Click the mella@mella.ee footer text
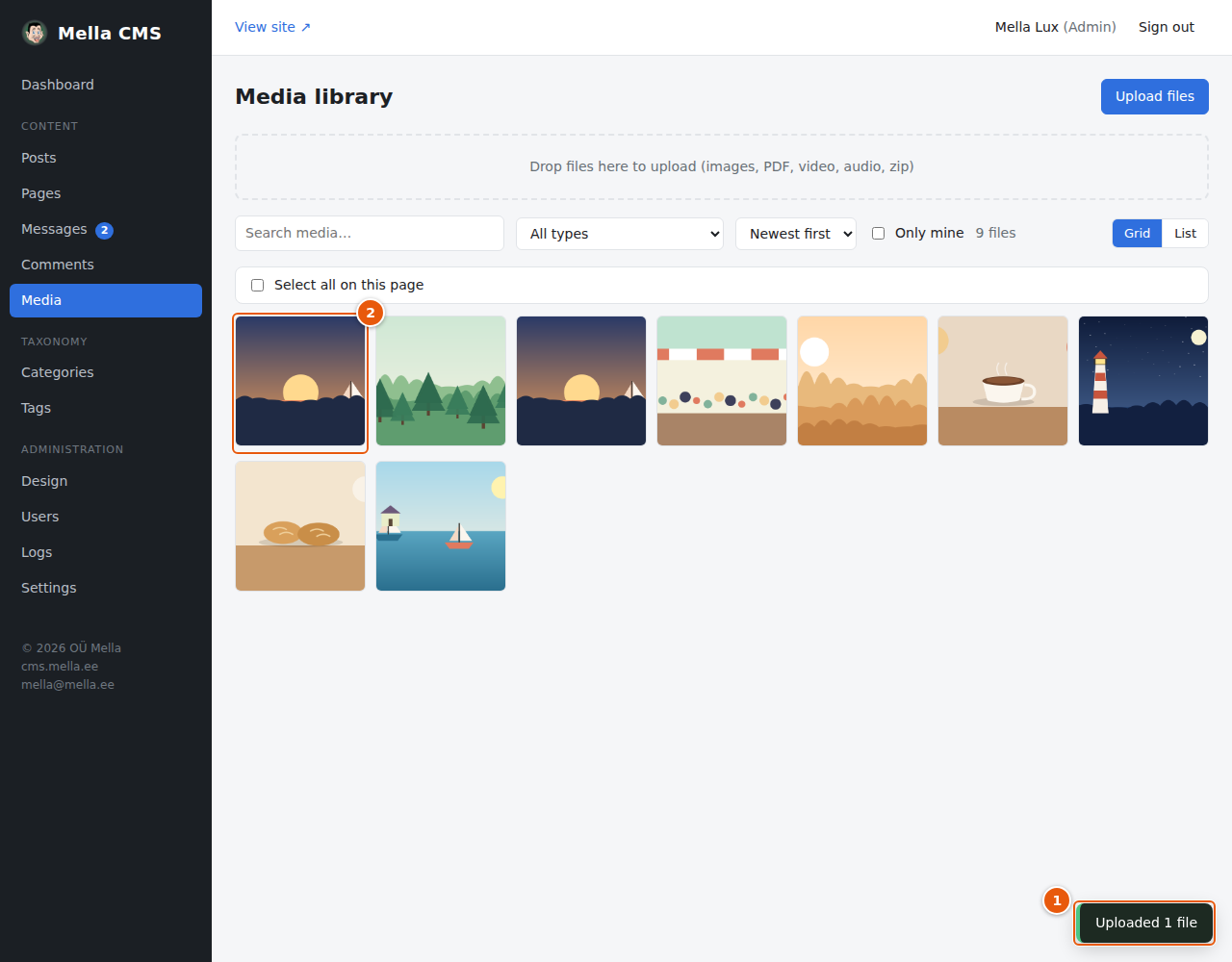 (x=67, y=685)
